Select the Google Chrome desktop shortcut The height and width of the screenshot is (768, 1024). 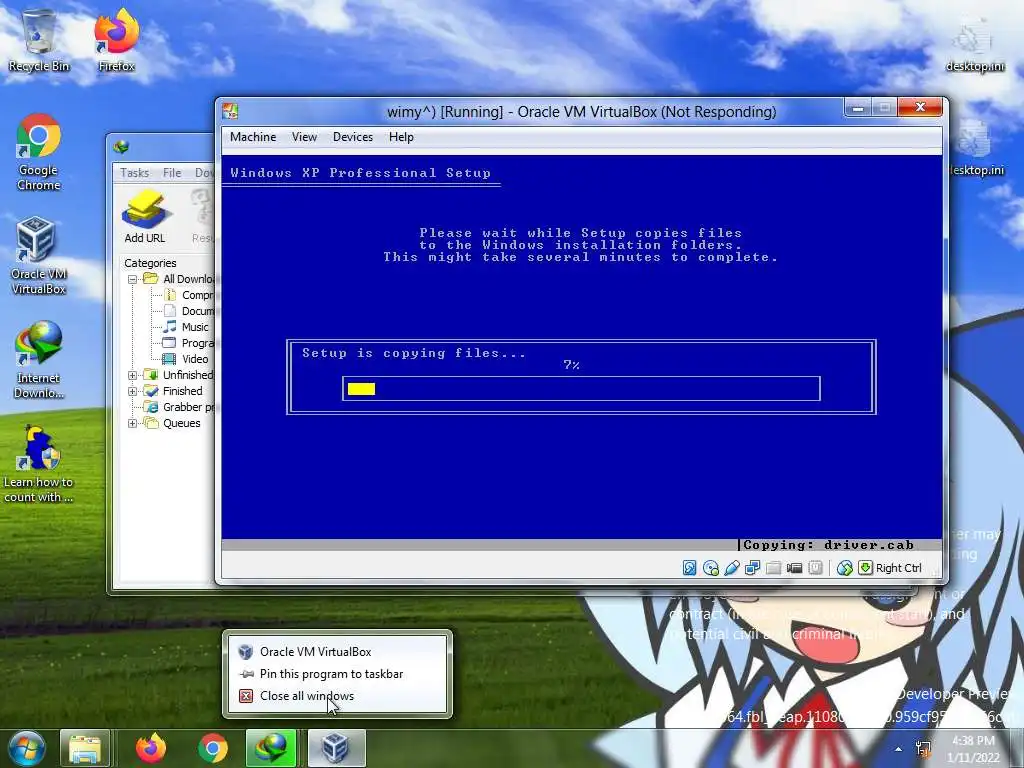39,152
